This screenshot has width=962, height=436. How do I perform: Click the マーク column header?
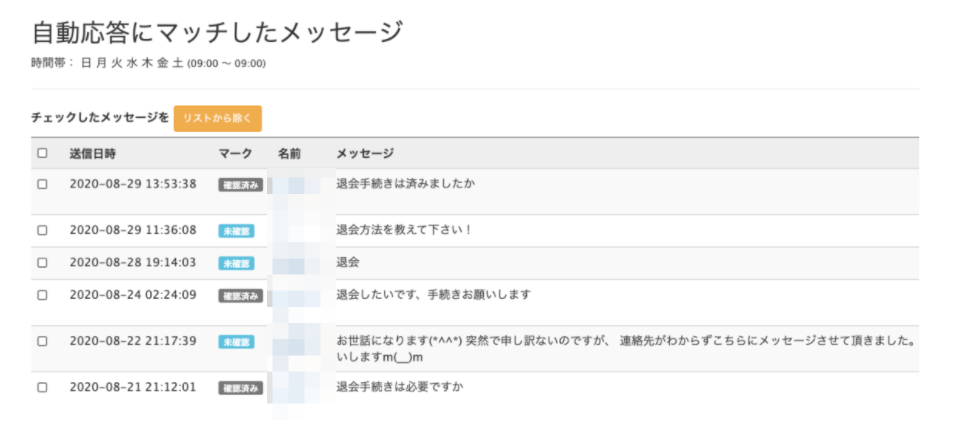pos(235,153)
